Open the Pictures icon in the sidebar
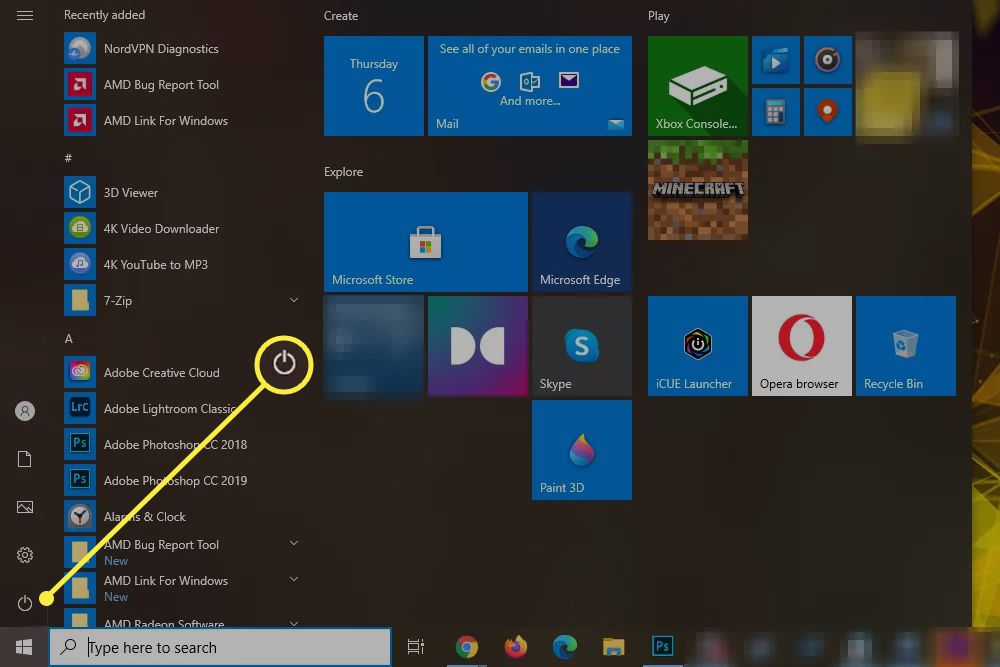 click(25, 507)
